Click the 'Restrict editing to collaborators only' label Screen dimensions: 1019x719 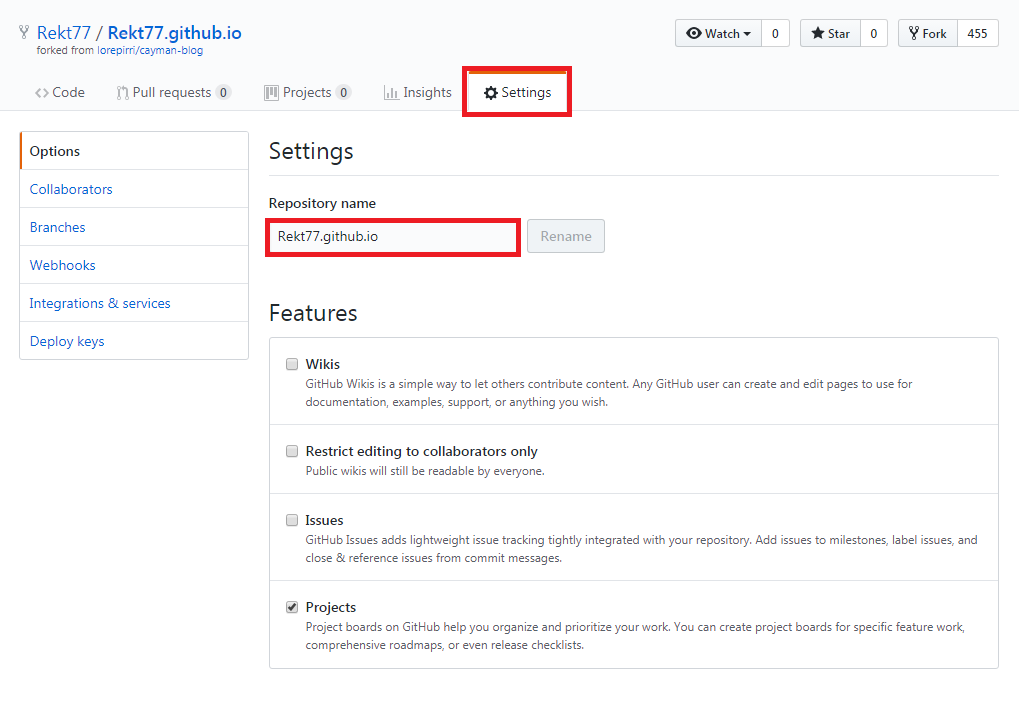tap(421, 451)
